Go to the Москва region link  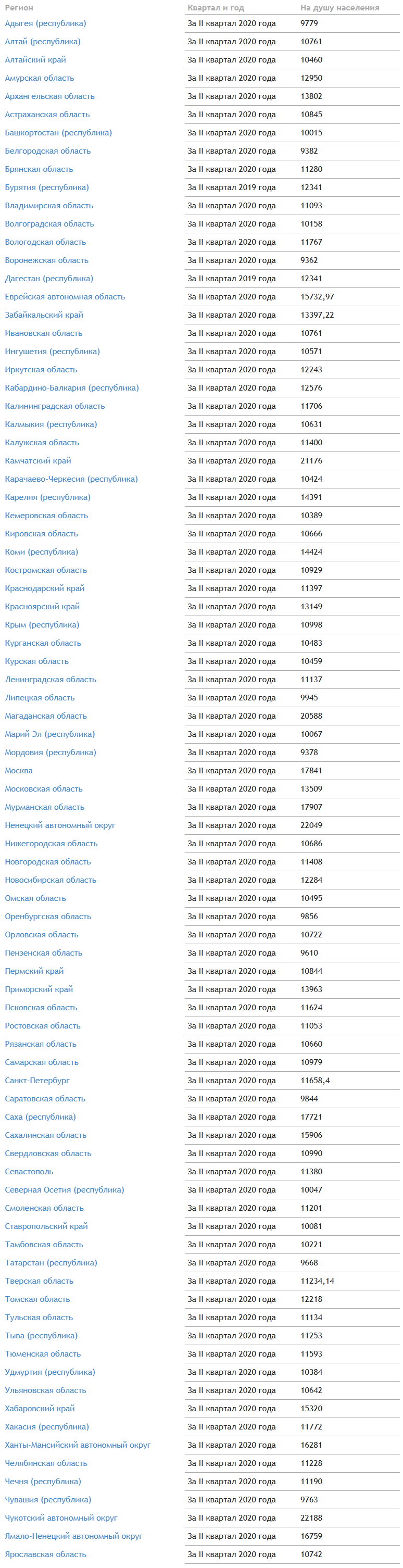tap(19, 771)
